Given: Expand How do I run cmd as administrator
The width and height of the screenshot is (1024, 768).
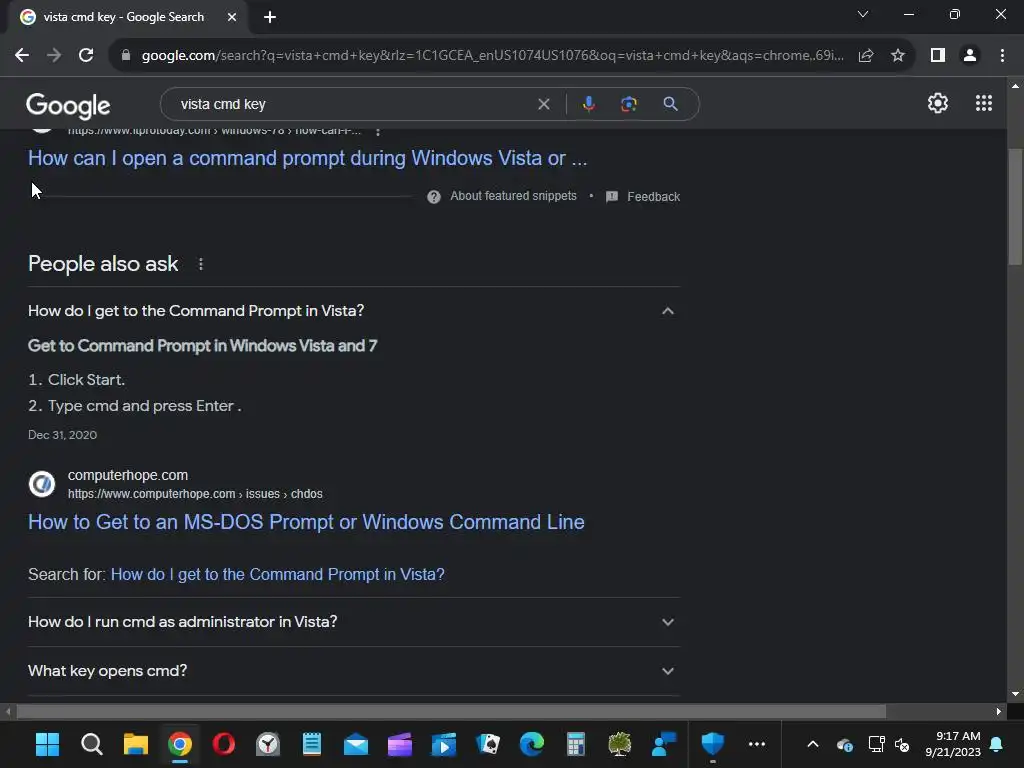Looking at the screenshot, I should 354,622.
